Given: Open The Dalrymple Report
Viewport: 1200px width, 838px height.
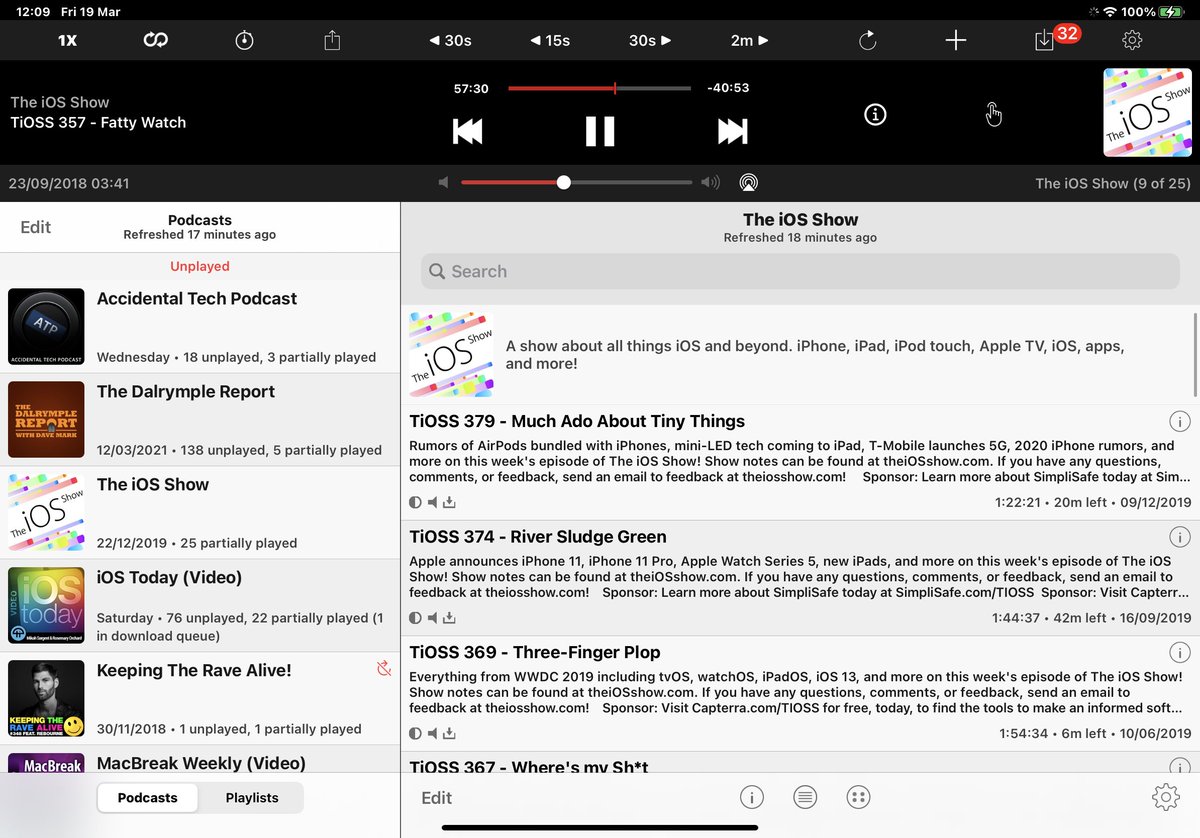Looking at the screenshot, I should (x=200, y=420).
